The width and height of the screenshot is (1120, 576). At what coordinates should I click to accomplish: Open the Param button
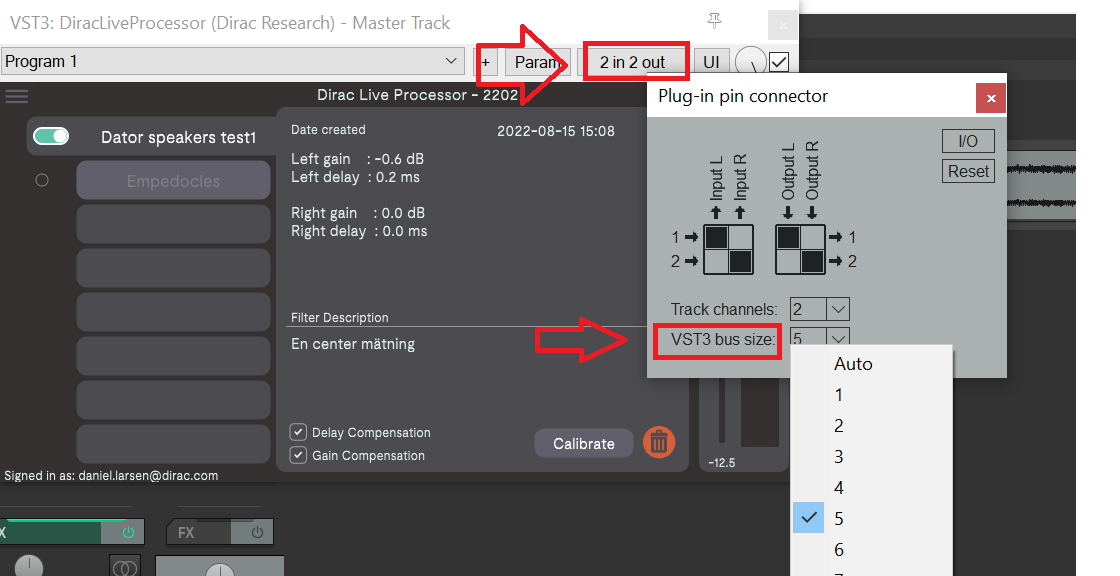538,62
